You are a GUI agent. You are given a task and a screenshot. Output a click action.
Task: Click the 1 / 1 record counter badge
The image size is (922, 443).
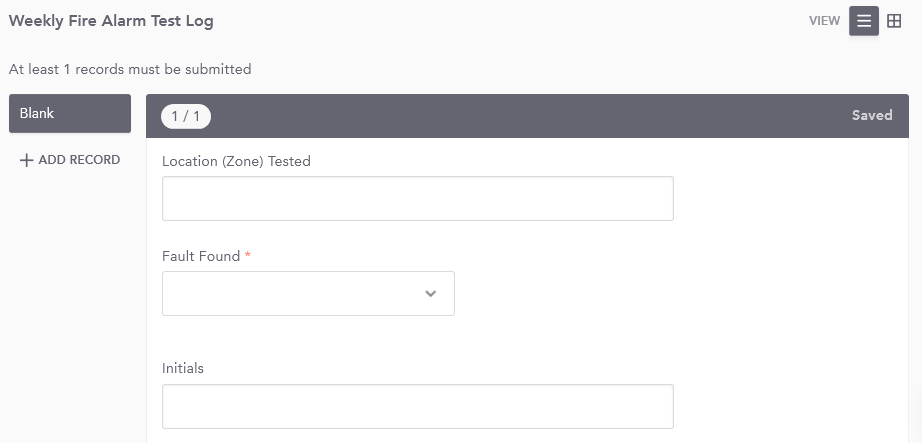[186, 116]
